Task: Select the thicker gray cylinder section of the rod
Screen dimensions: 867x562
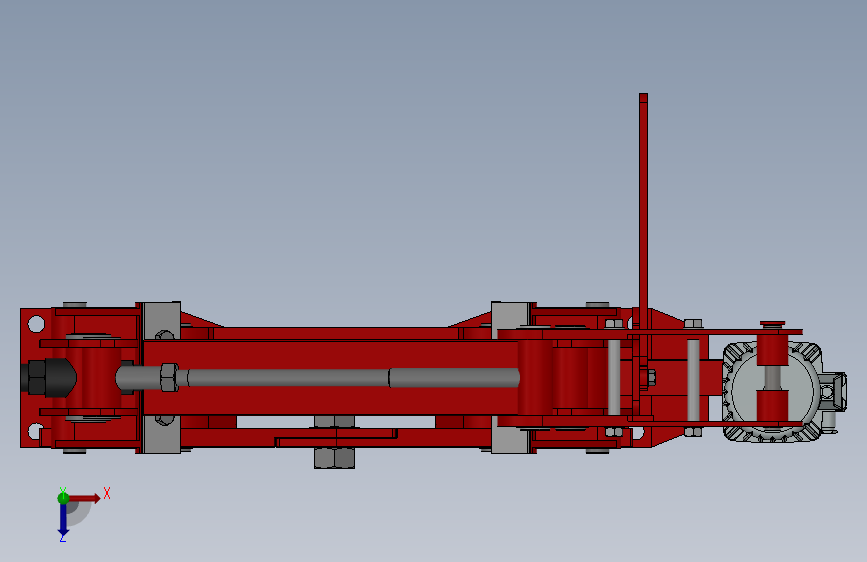Action: click(x=454, y=378)
